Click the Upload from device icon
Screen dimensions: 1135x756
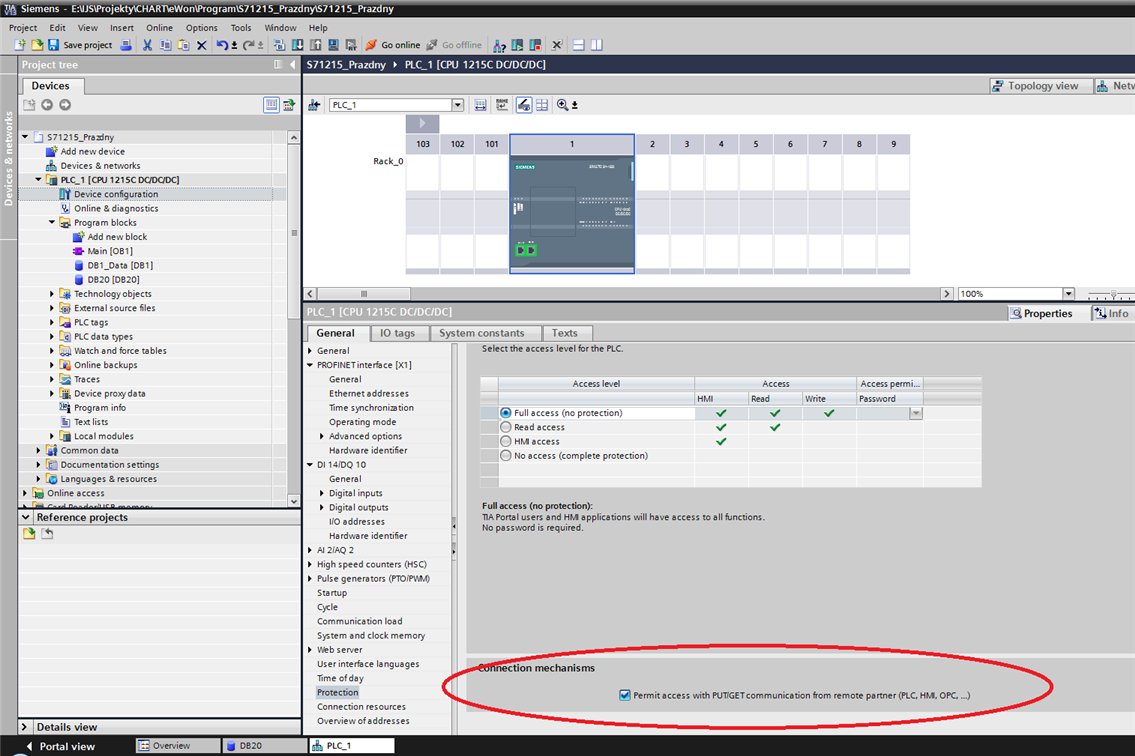coord(316,45)
